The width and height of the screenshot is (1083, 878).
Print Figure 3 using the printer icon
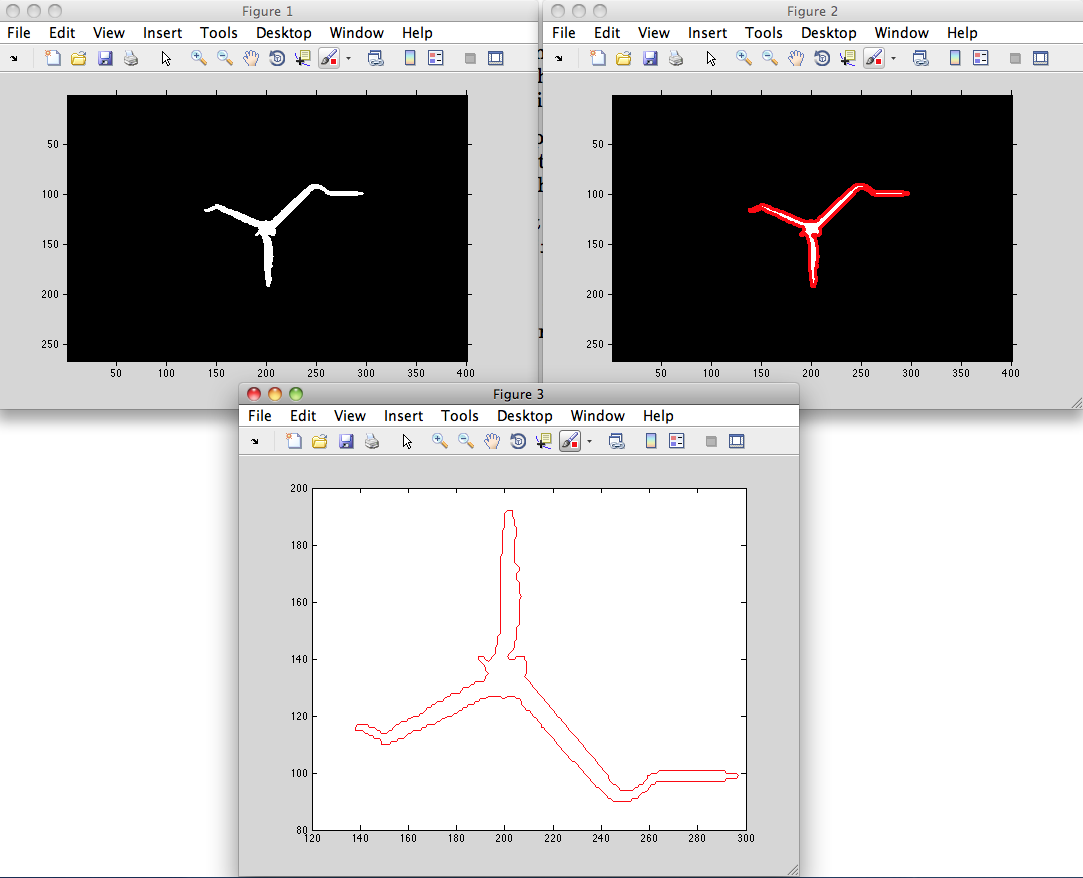tap(372, 441)
